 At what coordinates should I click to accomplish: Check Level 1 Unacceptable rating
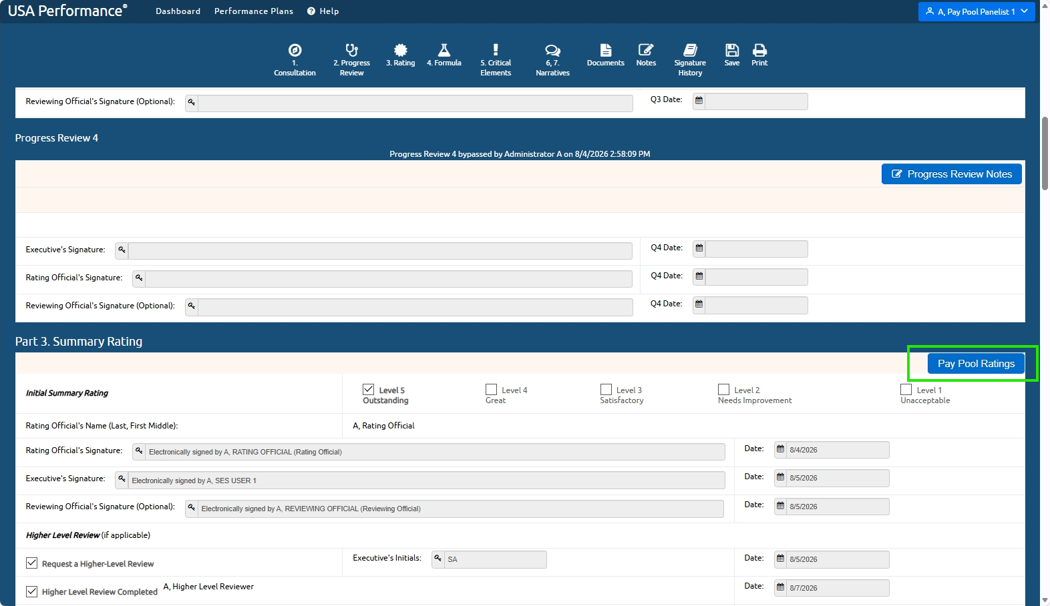[906, 389]
